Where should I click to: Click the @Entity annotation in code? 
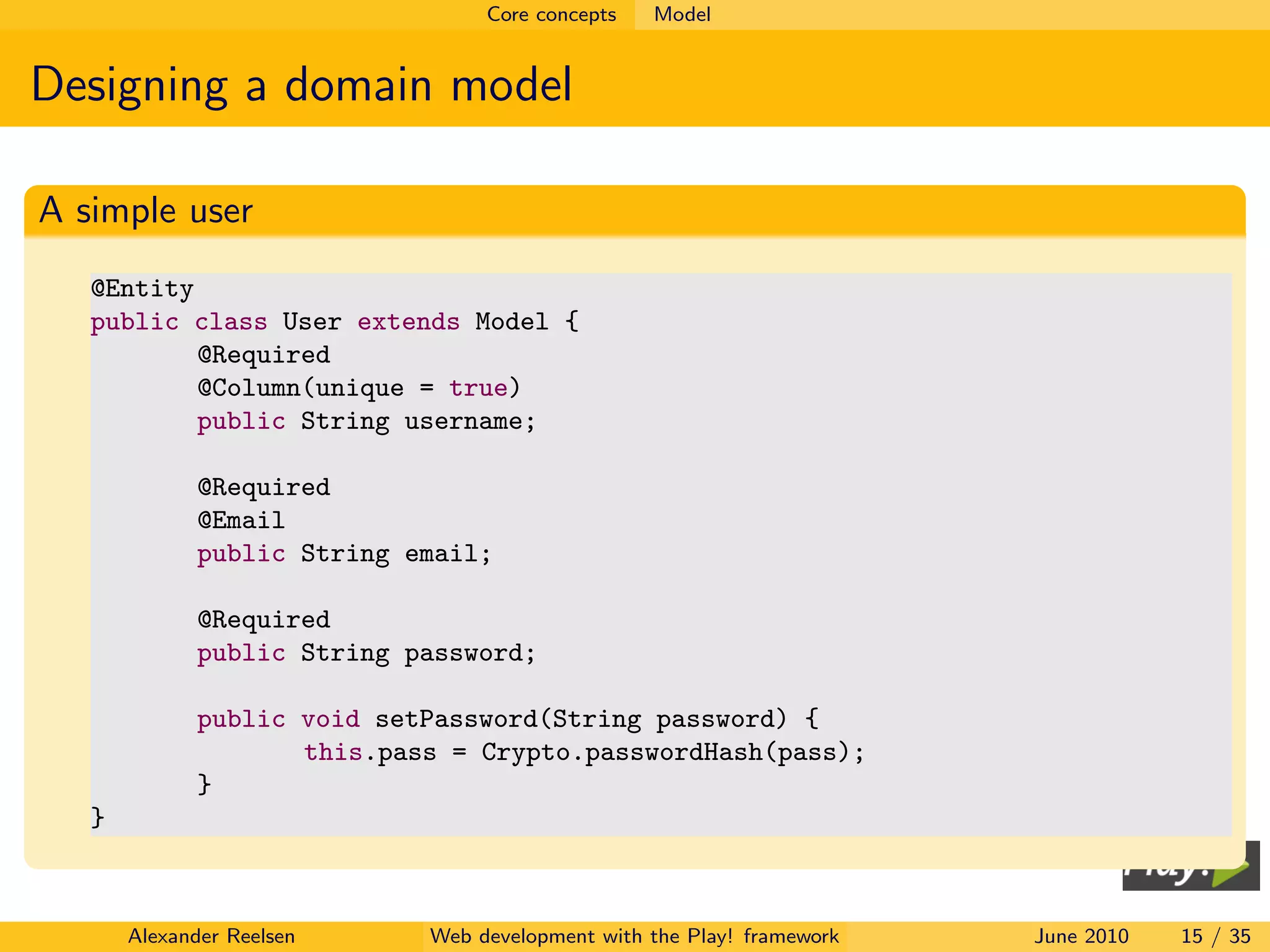(142, 289)
